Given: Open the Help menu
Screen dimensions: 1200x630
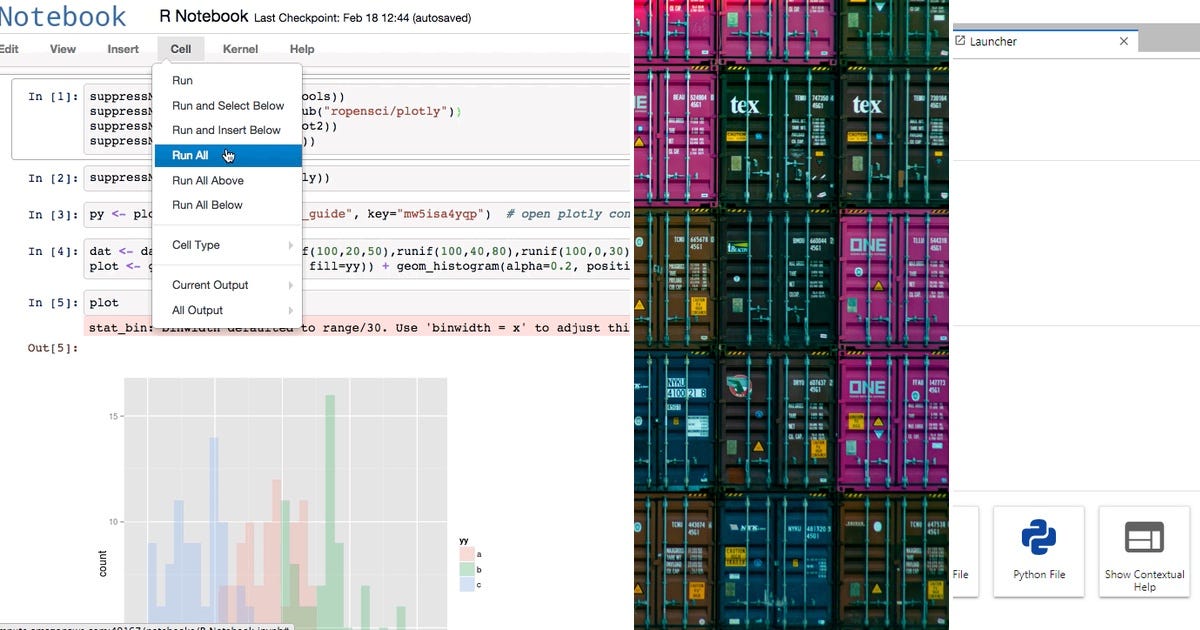Looking at the screenshot, I should tap(302, 48).
